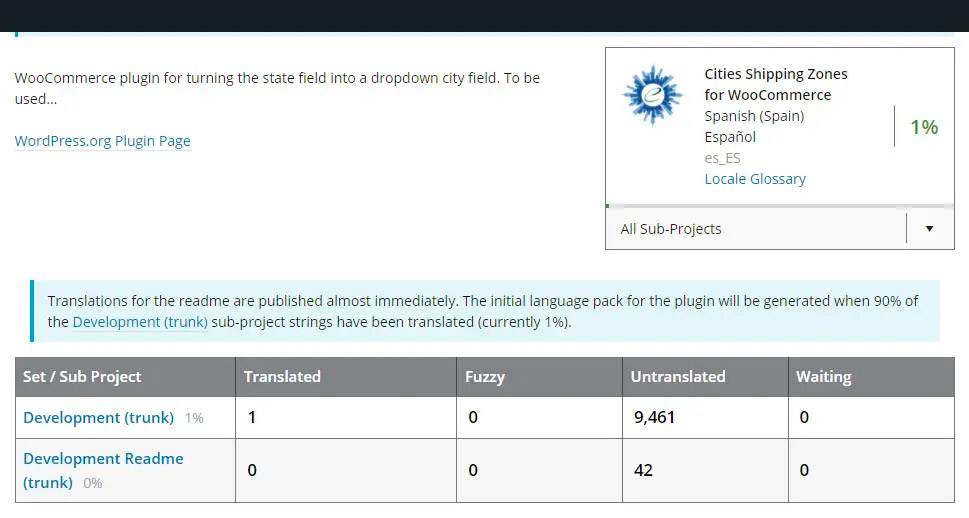Click Waiting count for Development Readme row

point(804,470)
